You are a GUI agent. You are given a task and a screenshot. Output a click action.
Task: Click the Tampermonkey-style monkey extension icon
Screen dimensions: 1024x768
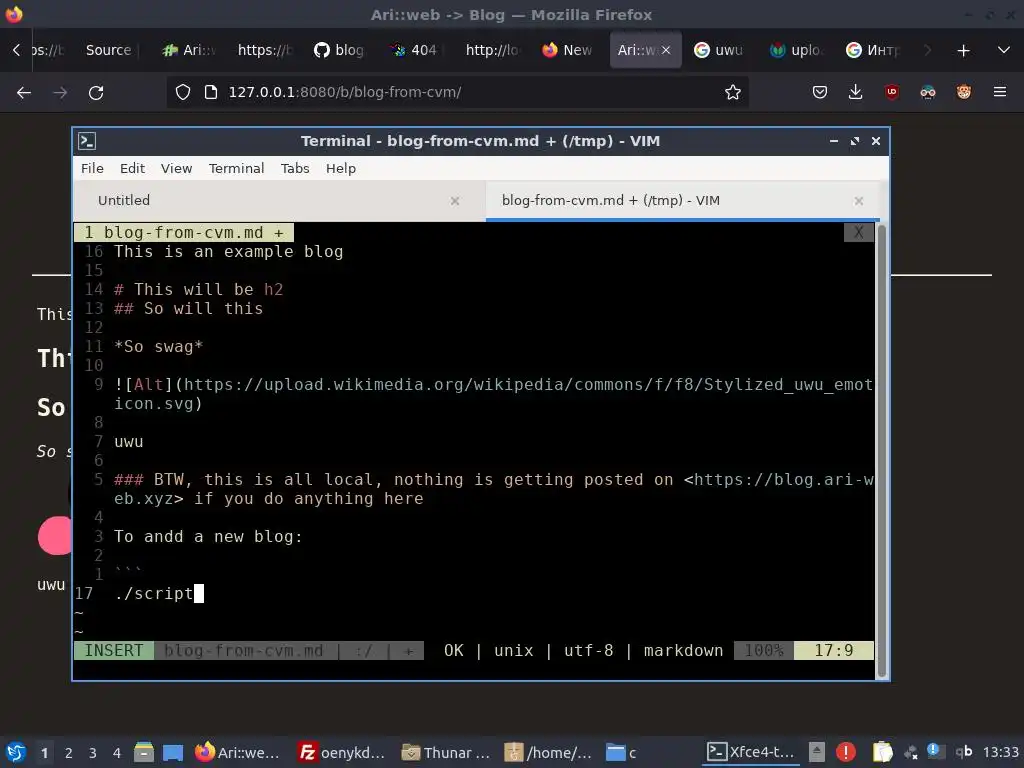coord(963,92)
